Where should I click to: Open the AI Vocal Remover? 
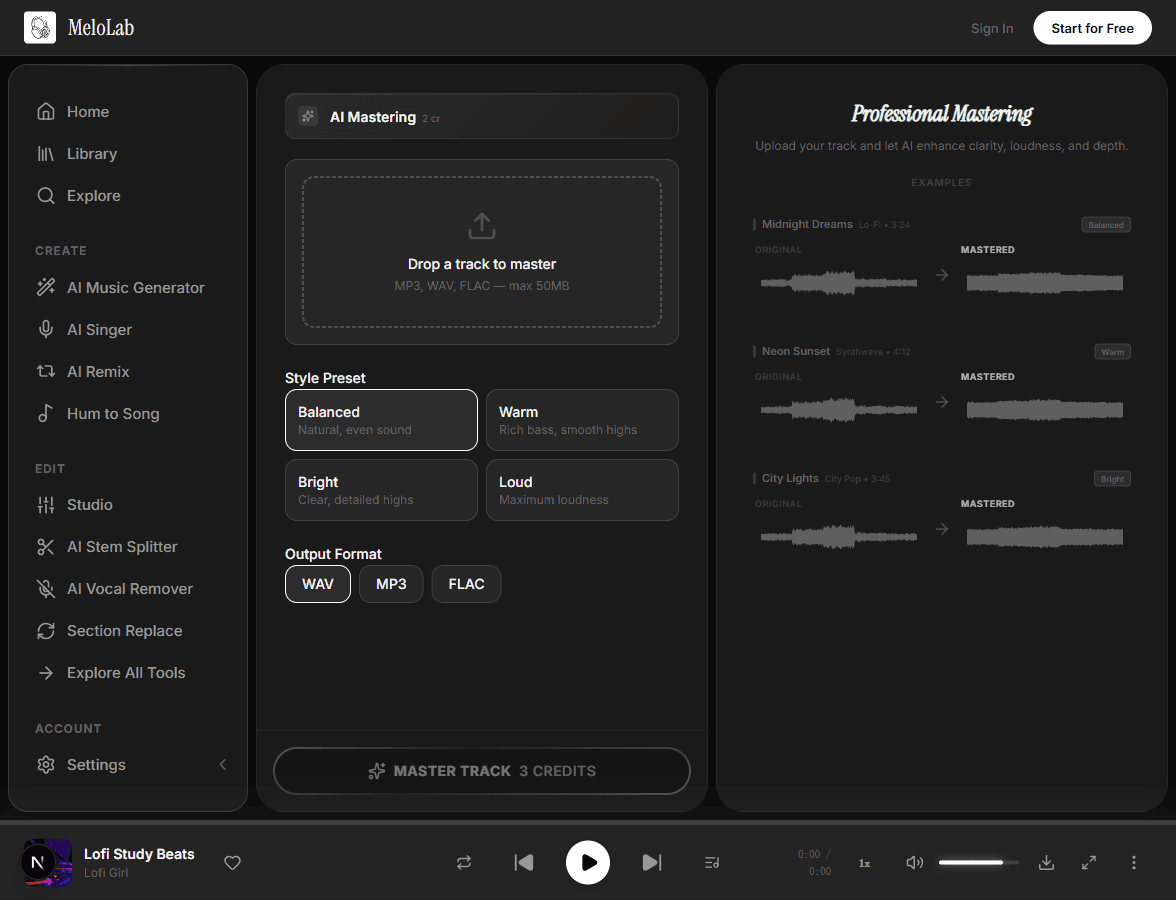pos(128,589)
